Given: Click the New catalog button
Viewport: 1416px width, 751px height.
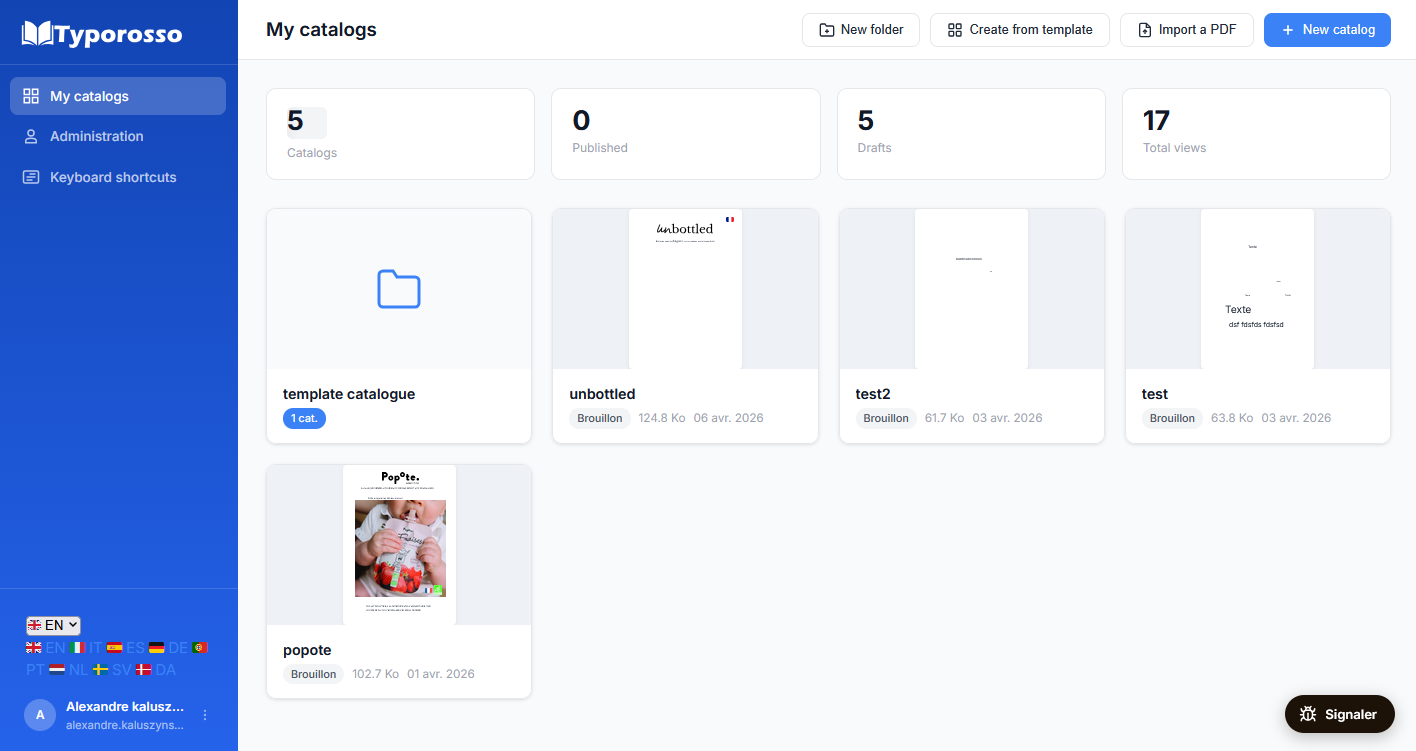Looking at the screenshot, I should (x=1327, y=30).
